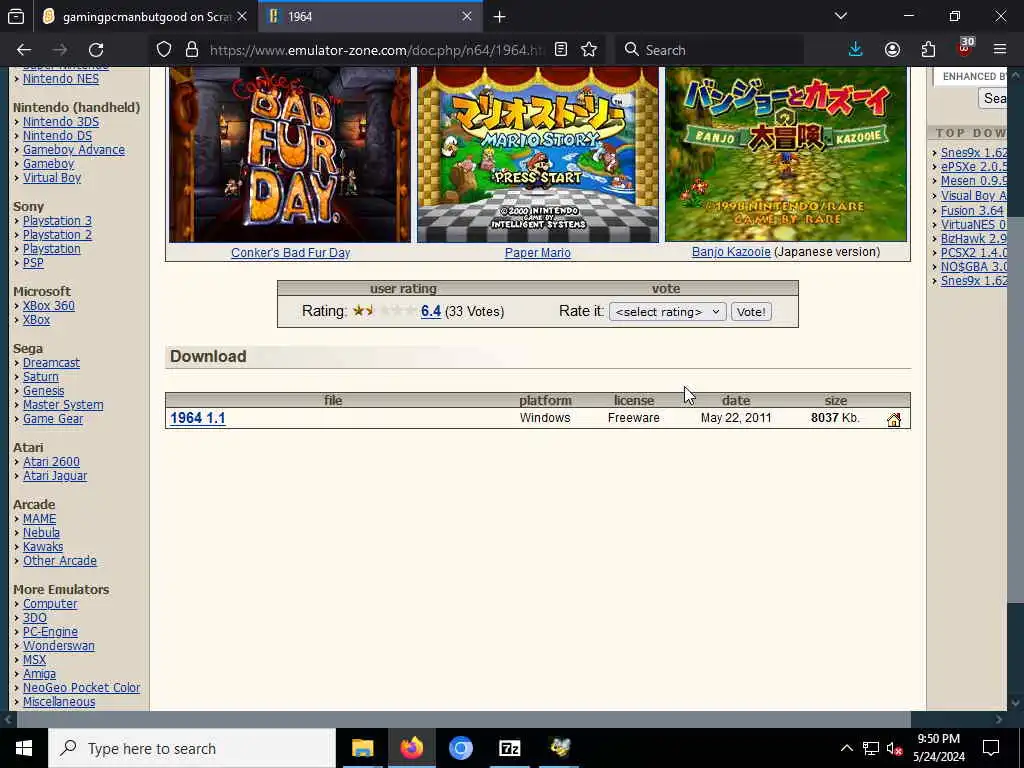Open the Banjo Kazooie link

(x=731, y=251)
